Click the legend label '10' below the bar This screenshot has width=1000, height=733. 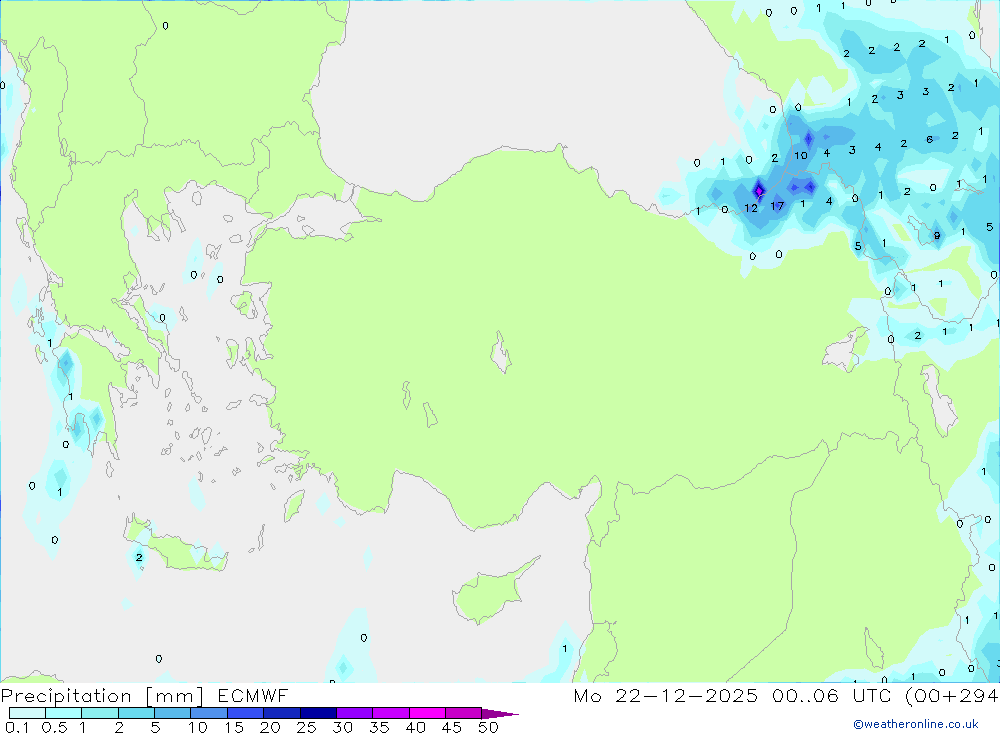click(x=198, y=727)
